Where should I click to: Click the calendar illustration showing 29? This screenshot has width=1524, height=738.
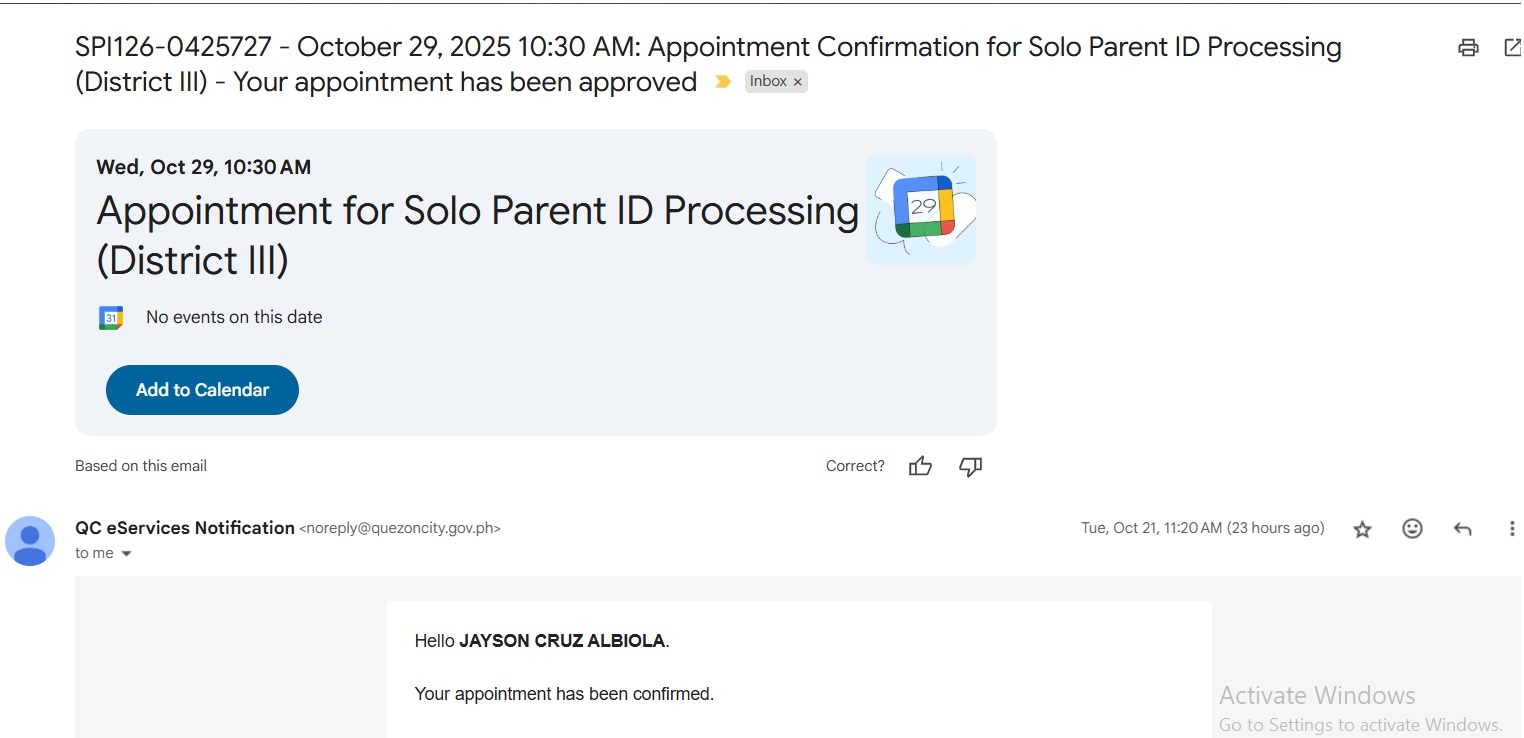[x=921, y=209]
